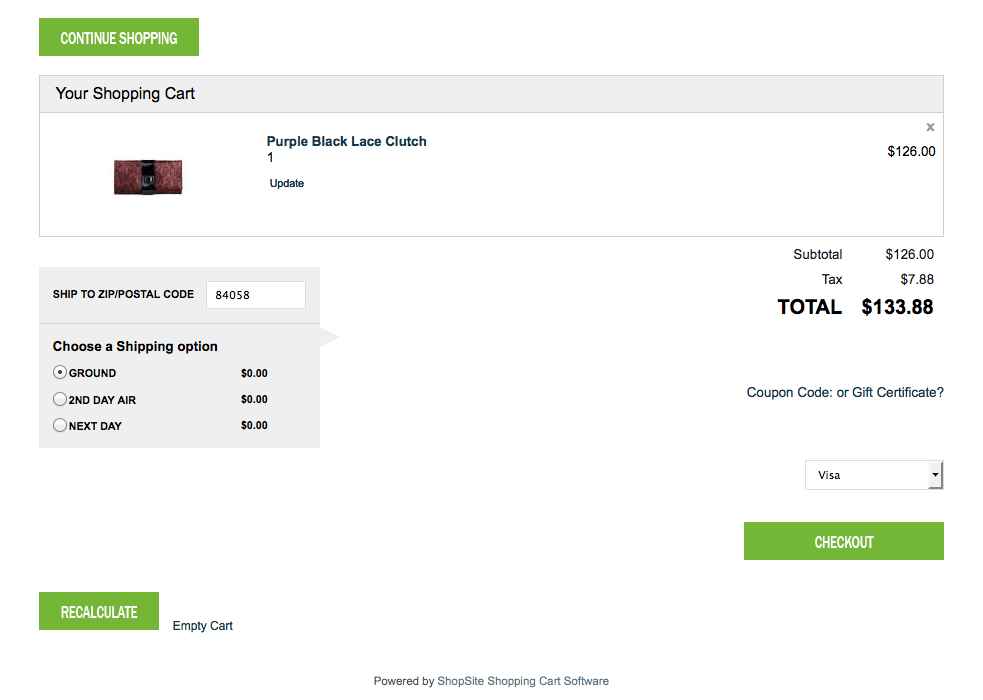The image size is (983, 700).
Task: Select the Ground shipping option
Action: coord(60,373)
